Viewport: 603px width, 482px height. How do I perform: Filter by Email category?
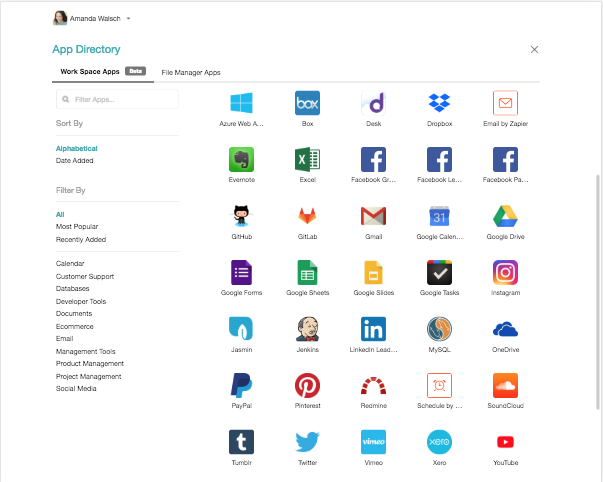click(x=64, y=339)
